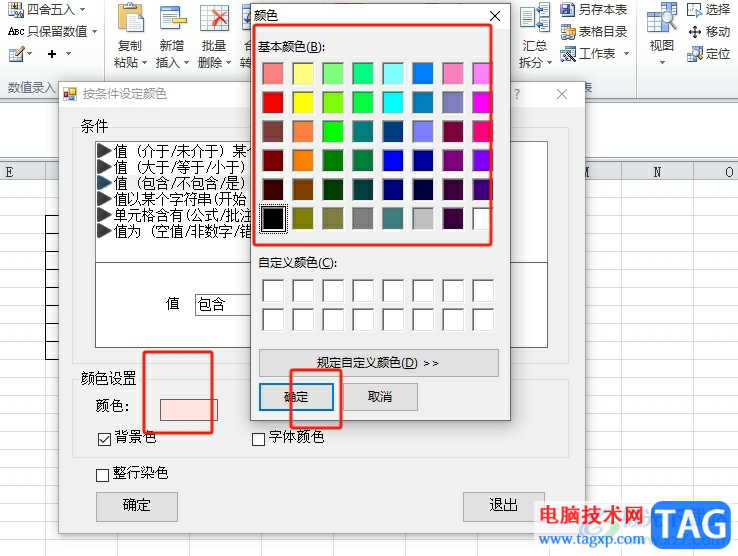This screenshot has height=556, width=738.
Task: Pick the pure blue basic color swatch
Action: [393, 161]
